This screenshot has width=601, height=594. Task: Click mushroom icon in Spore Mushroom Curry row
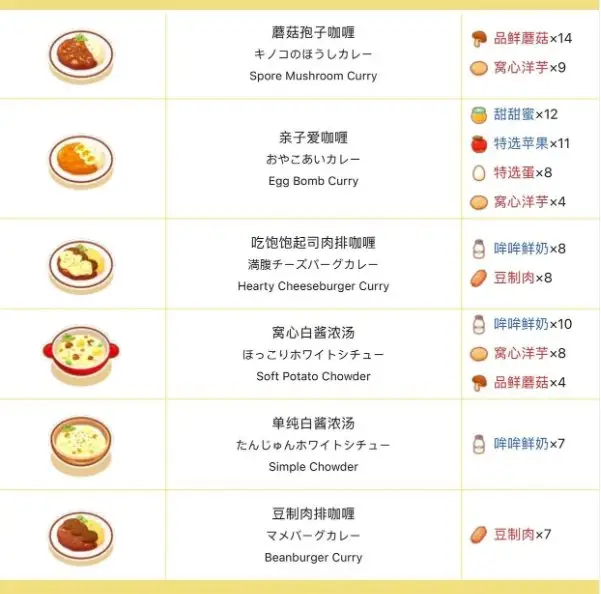click(x=480, y=39)
